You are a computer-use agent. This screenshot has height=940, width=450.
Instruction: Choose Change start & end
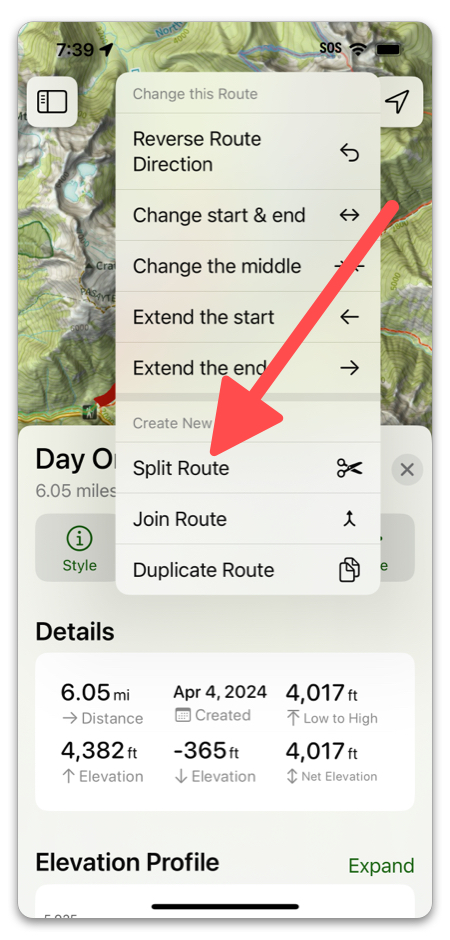(247, 215)
